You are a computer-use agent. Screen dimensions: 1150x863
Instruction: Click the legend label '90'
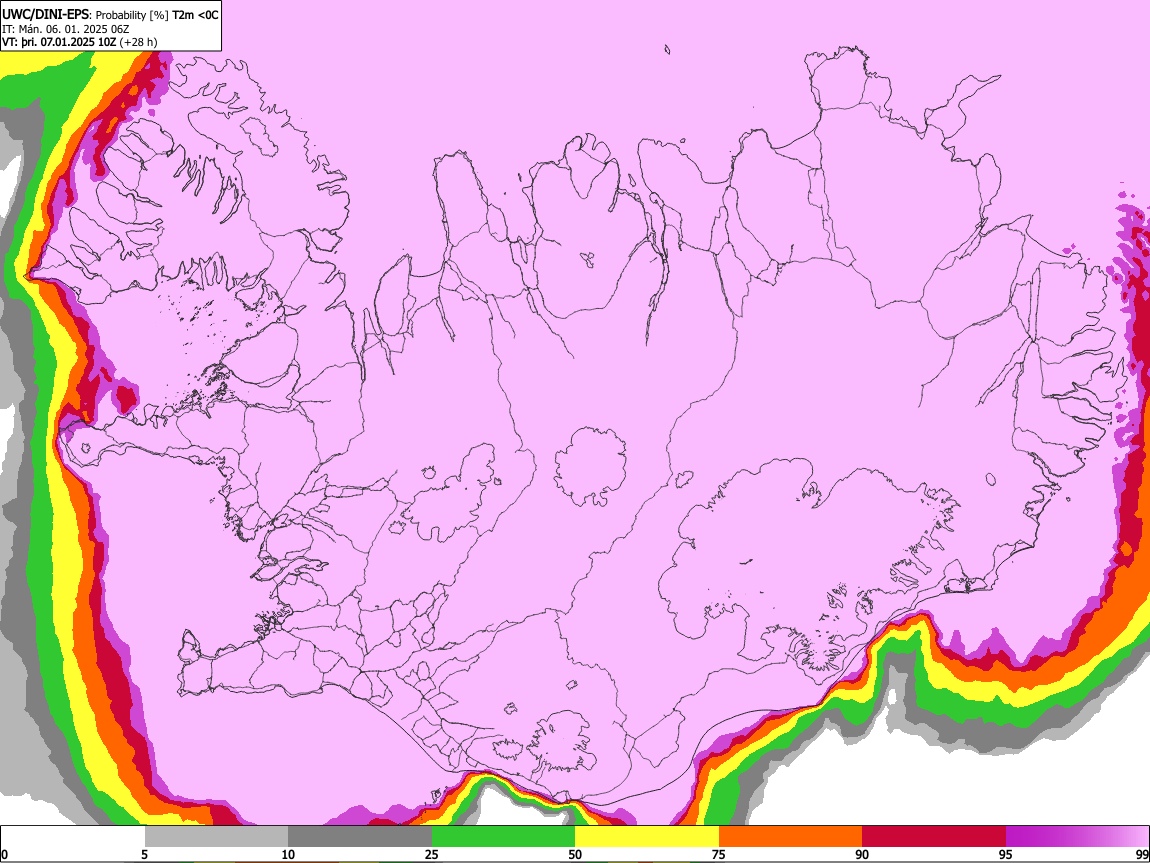[x=862, y=855]
